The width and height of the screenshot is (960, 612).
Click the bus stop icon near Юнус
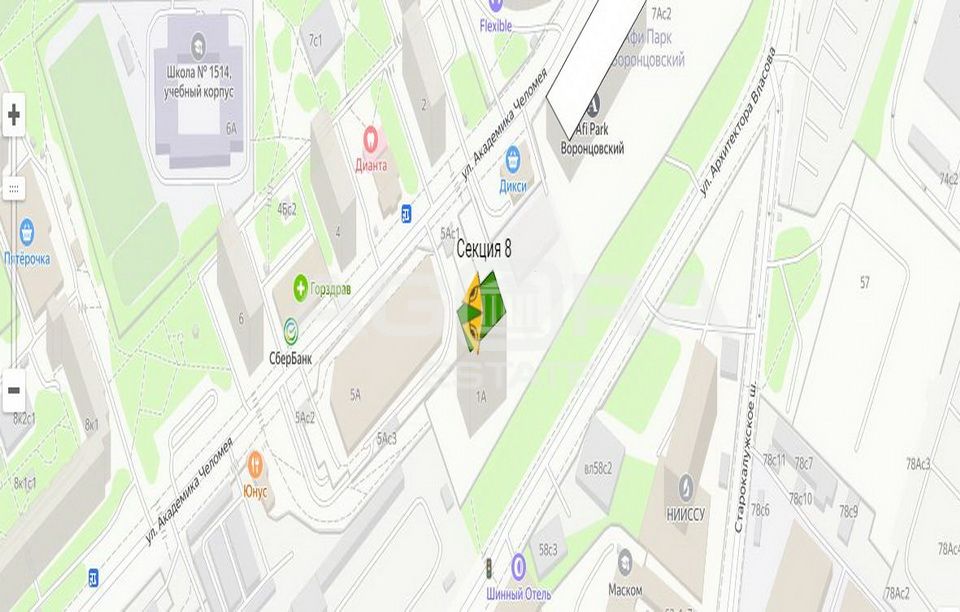[x=93, y=577]
